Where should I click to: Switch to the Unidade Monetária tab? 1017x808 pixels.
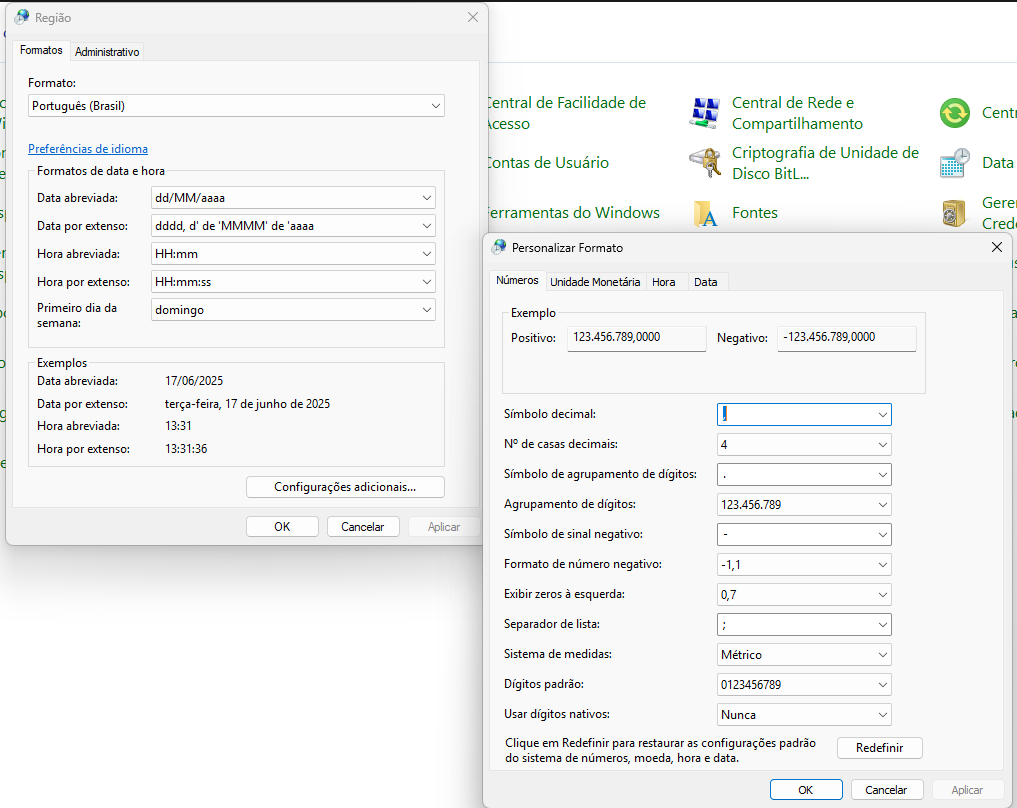click(595, 282)
